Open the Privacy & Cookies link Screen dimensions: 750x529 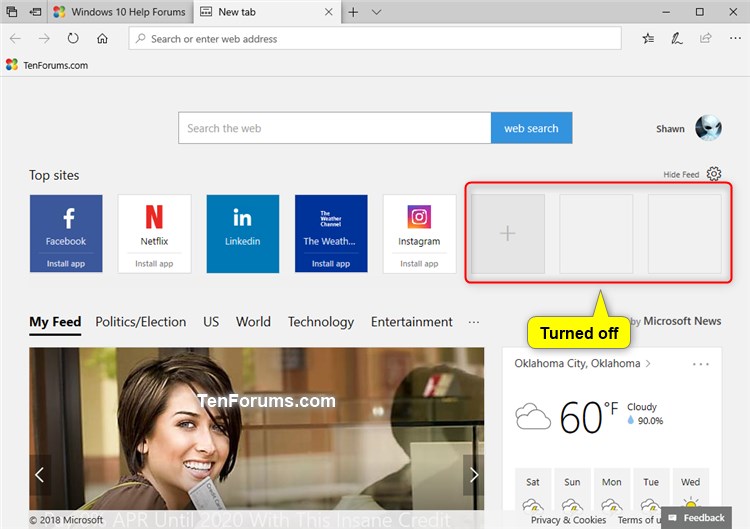click(568, 519)
